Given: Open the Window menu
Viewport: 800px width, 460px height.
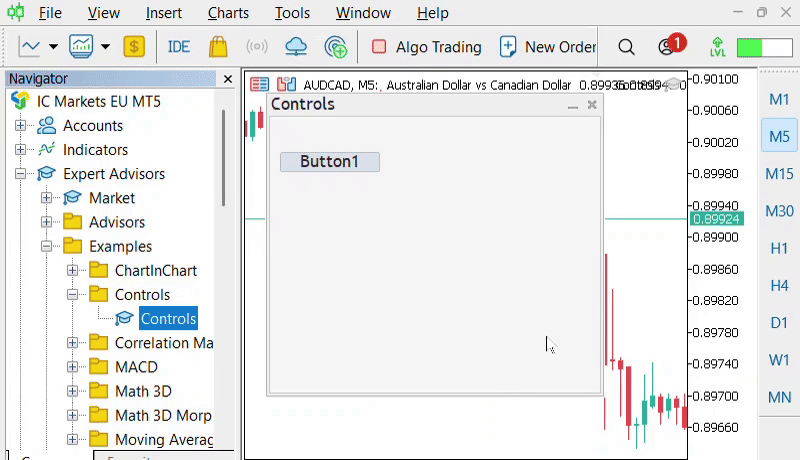Looking at the screenshot, I should (x=363, y=13).
